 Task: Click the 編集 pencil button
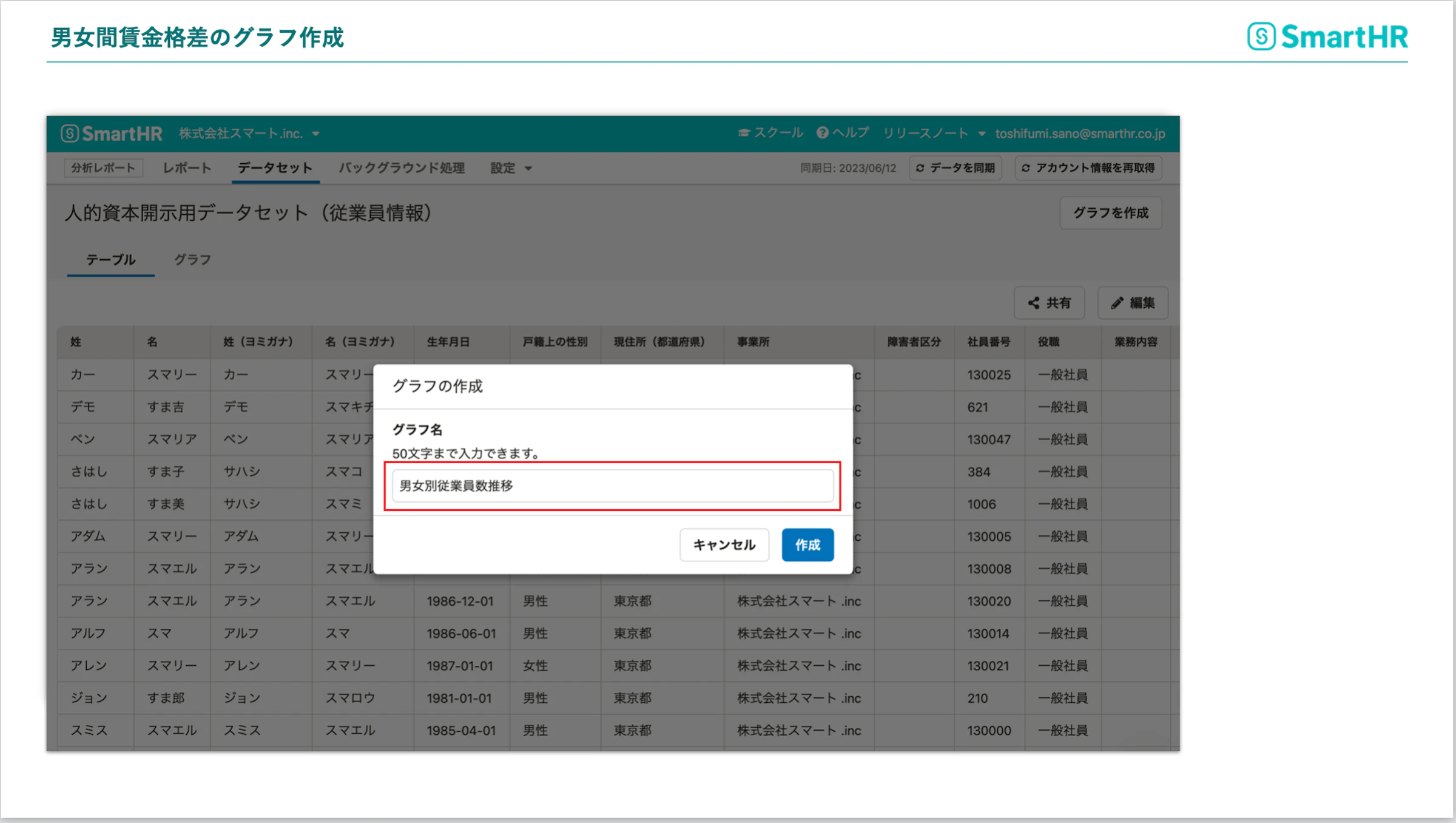1133,303
